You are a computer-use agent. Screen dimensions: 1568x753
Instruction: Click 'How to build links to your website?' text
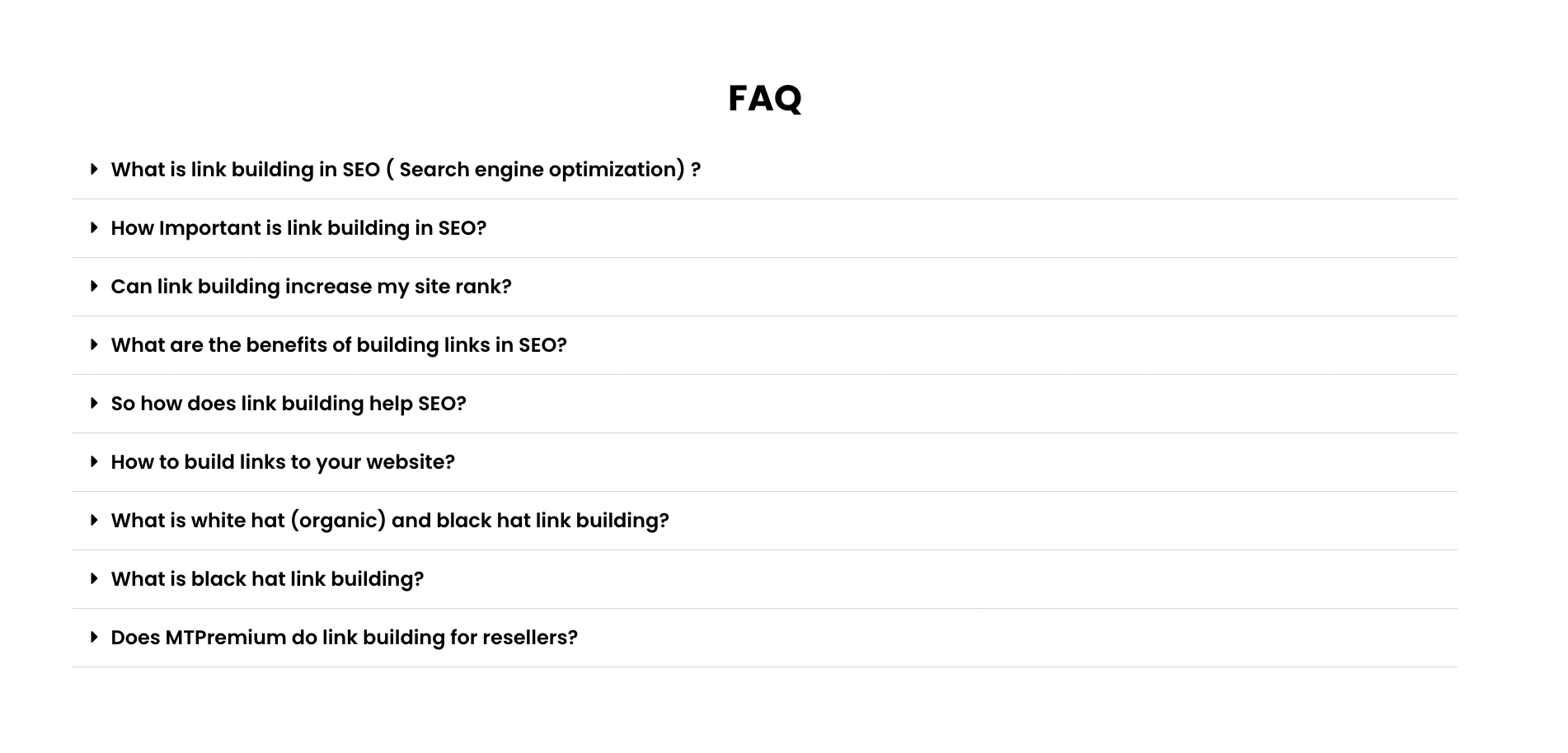(283, 462)
